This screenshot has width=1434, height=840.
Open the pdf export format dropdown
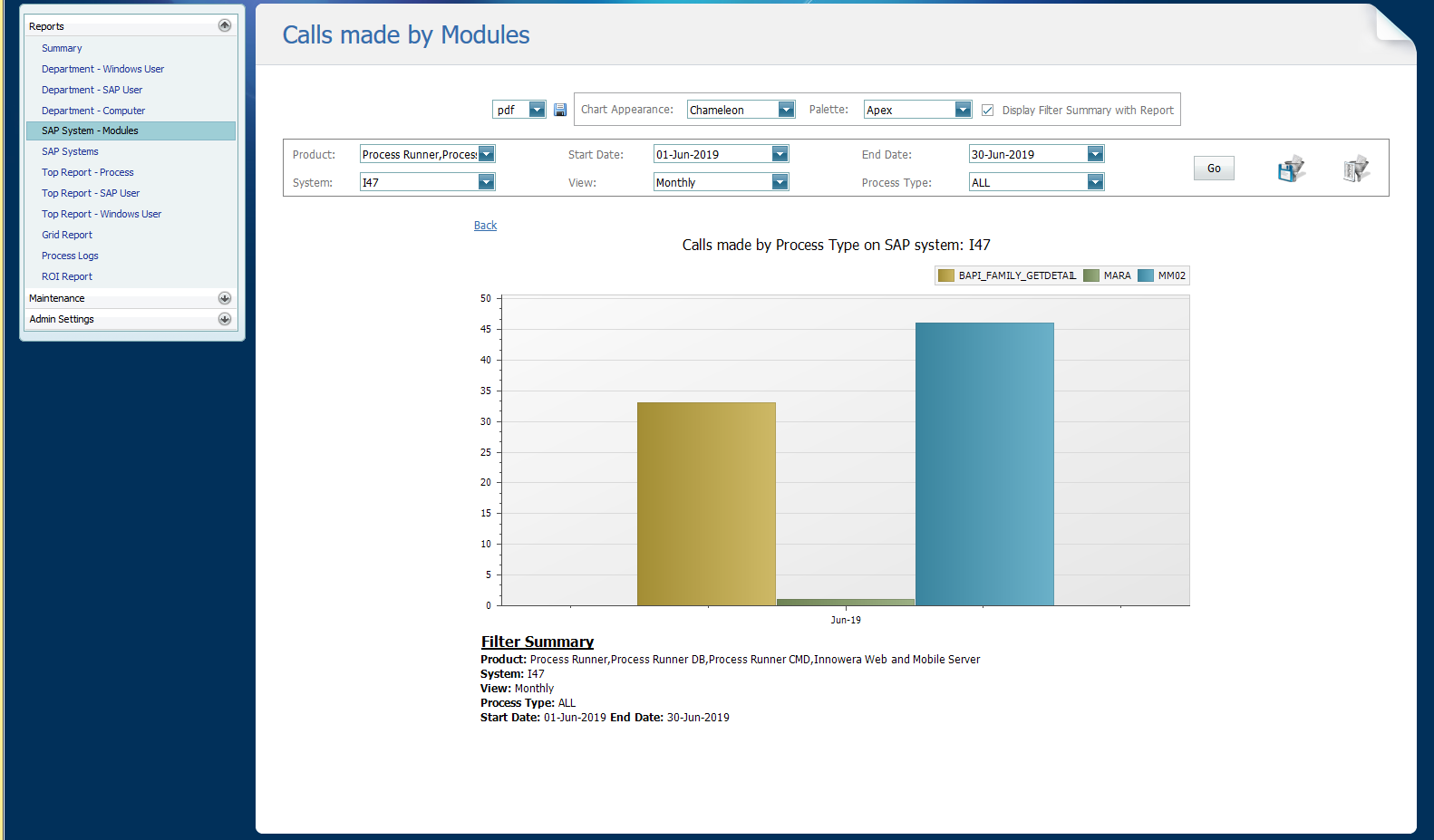point(537,110)
